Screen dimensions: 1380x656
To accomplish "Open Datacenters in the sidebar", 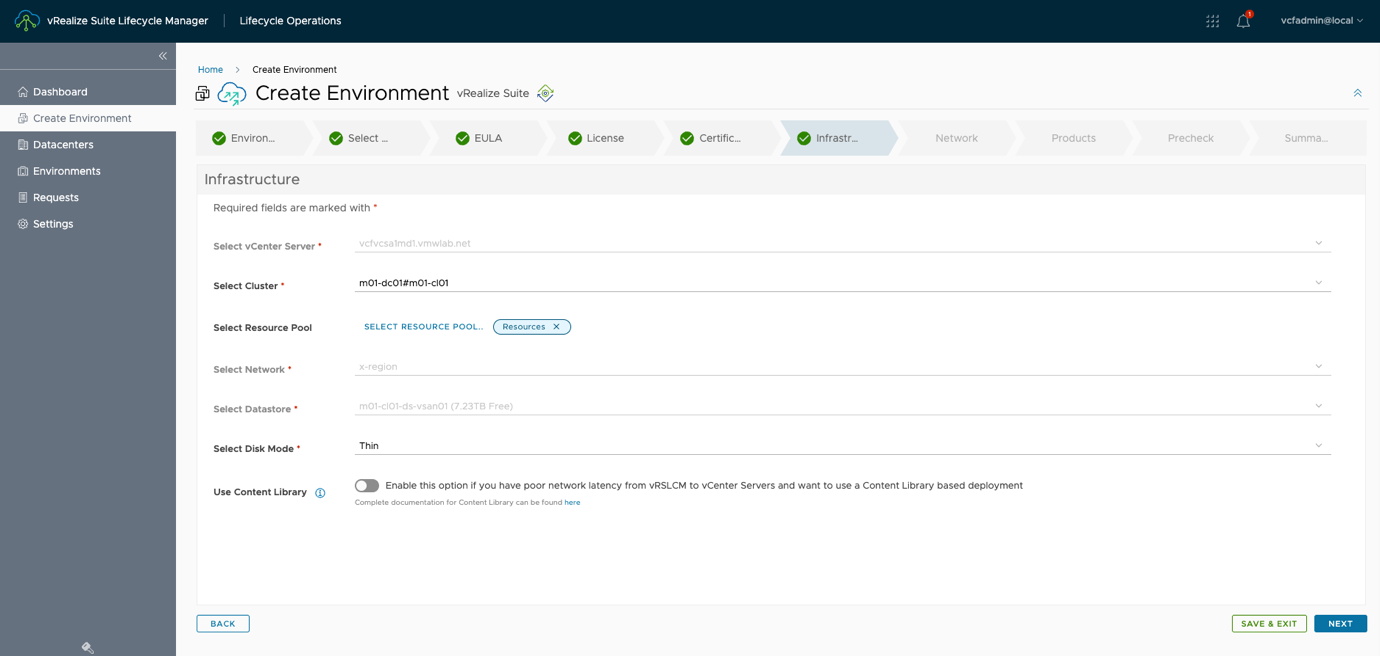I will click(88, 145).
